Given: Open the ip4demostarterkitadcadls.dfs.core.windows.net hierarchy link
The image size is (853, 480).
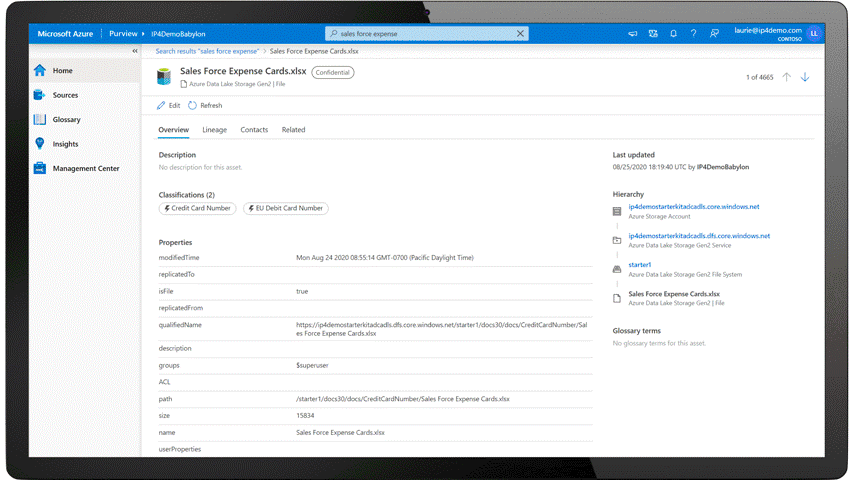Looking at the screenshot, I should (699, 236).
